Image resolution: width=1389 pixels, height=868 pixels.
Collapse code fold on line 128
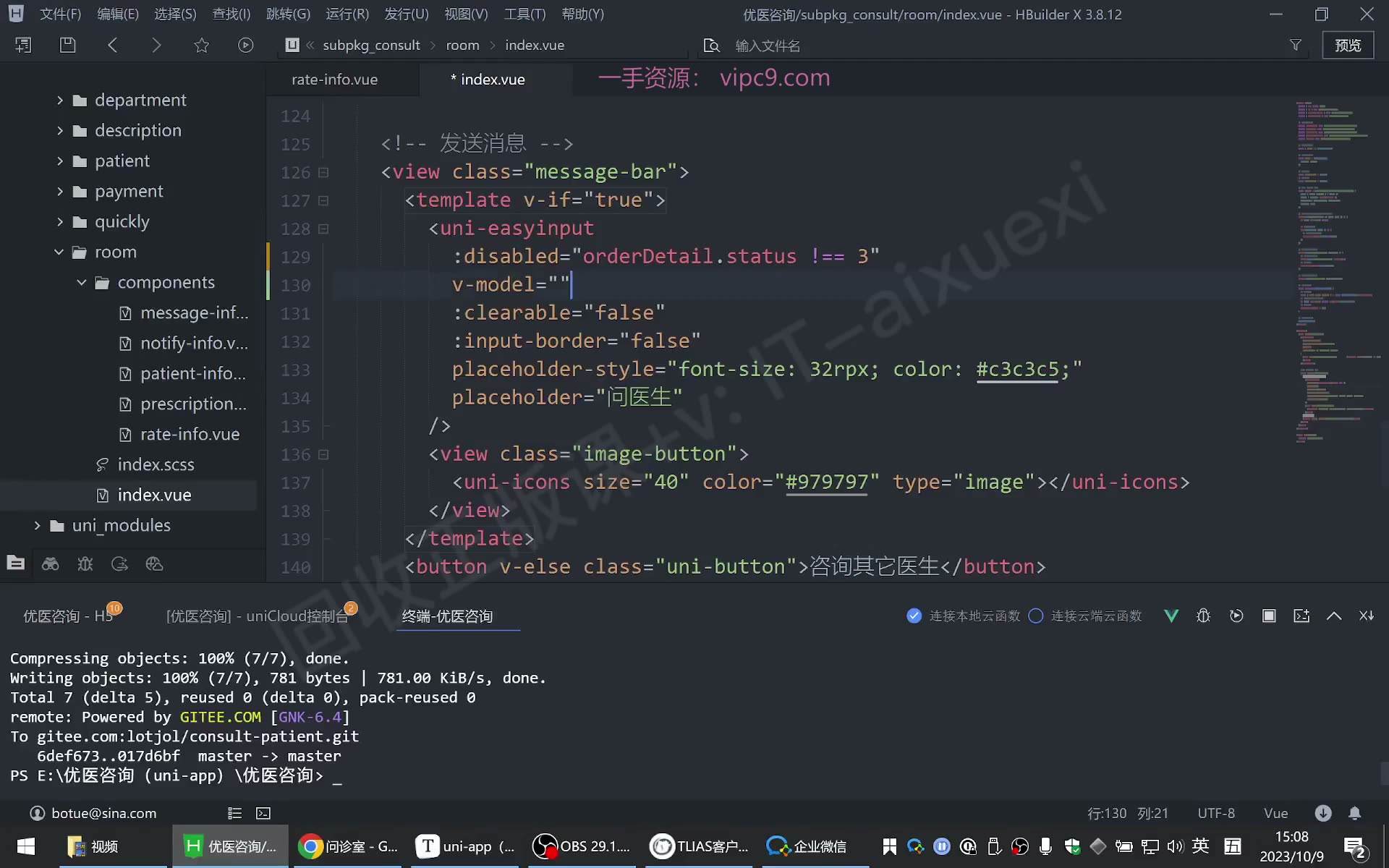(x=323, y=229)
